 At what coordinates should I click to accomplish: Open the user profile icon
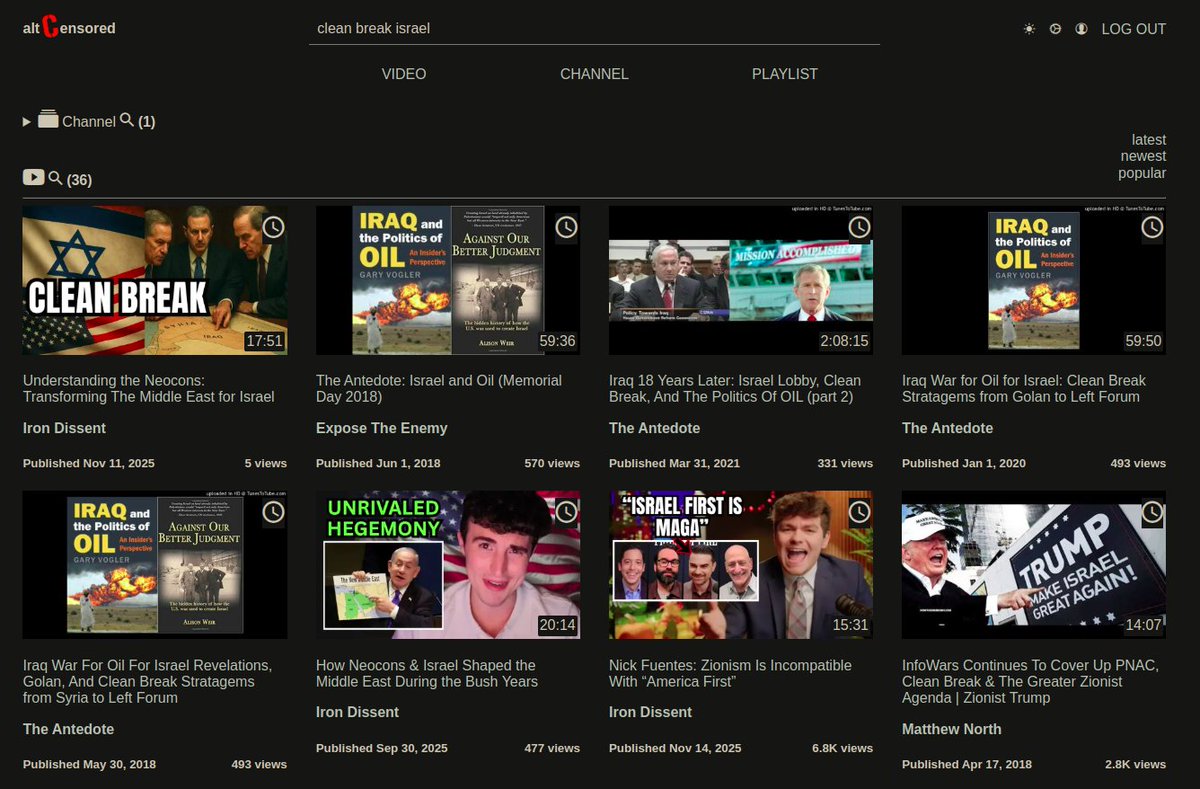click(x=1081, y=29)
